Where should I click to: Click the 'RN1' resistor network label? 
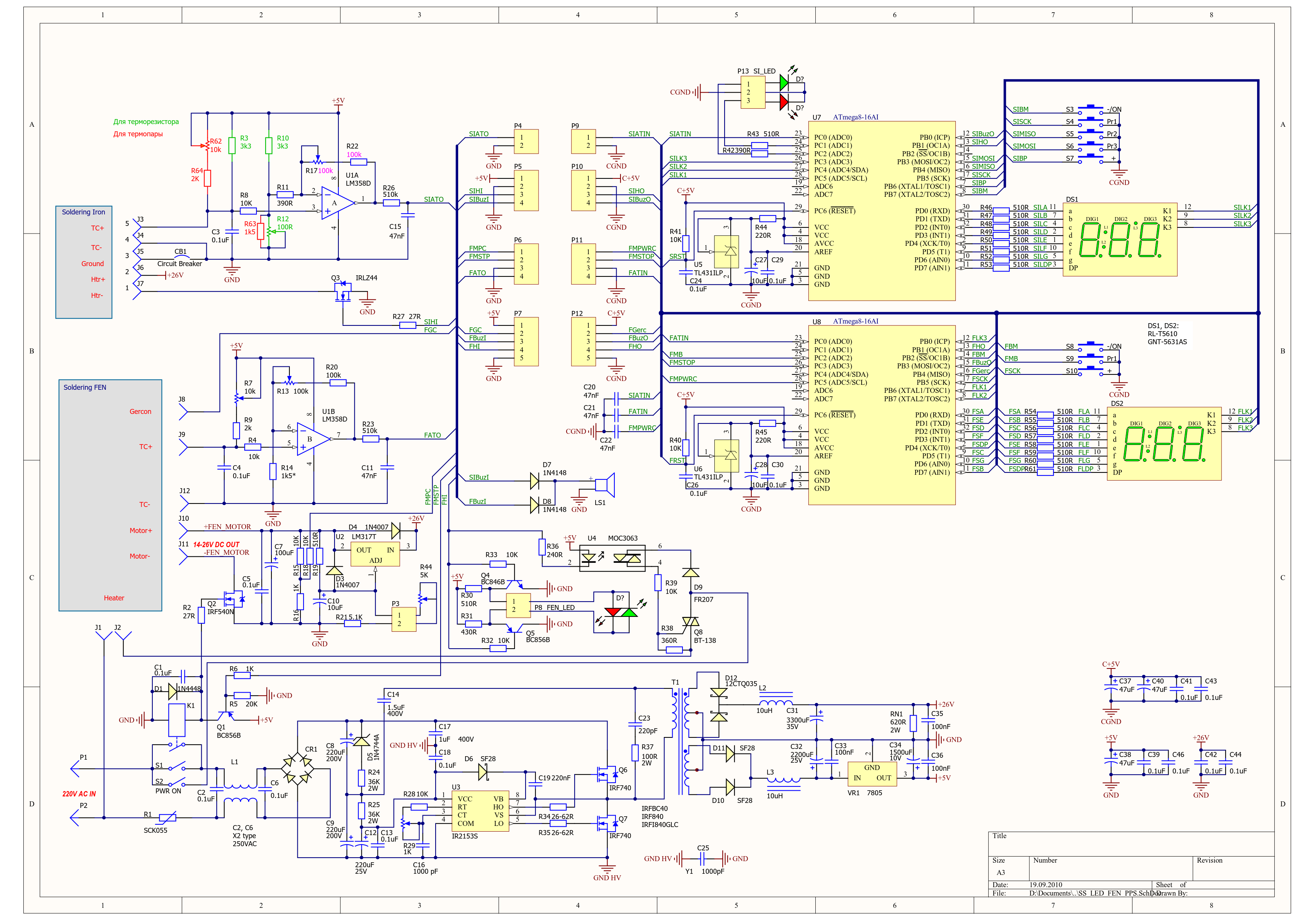[896, 714]
